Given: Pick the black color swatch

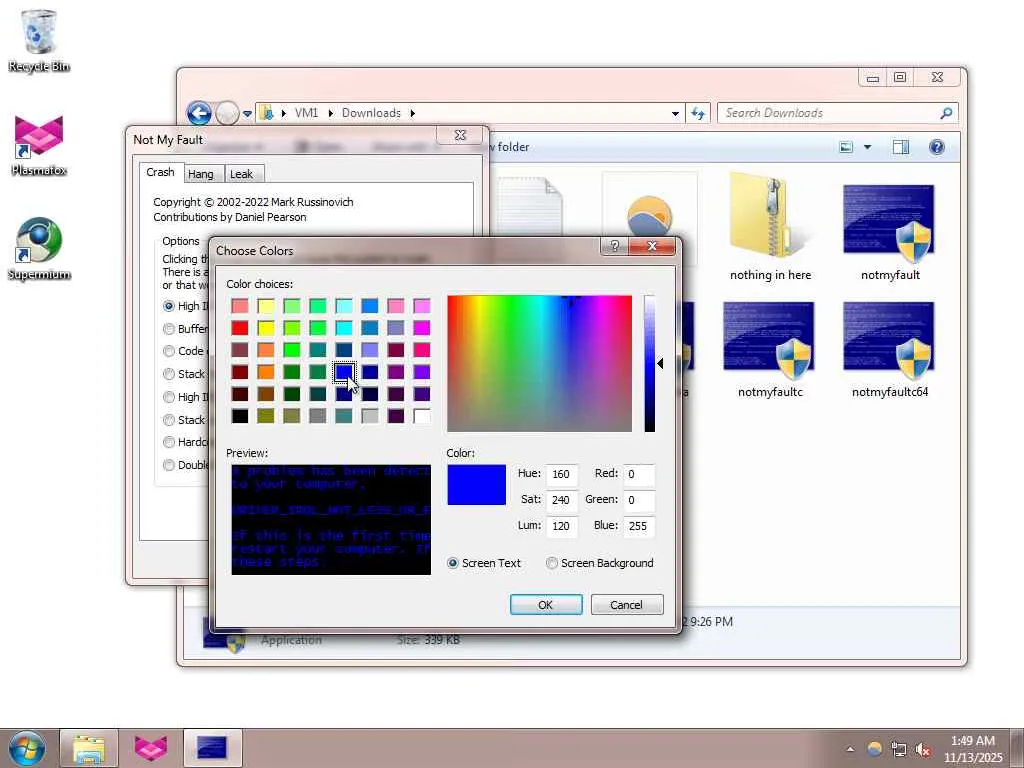Looking at the screenshot, I should [x=240, y=416].
